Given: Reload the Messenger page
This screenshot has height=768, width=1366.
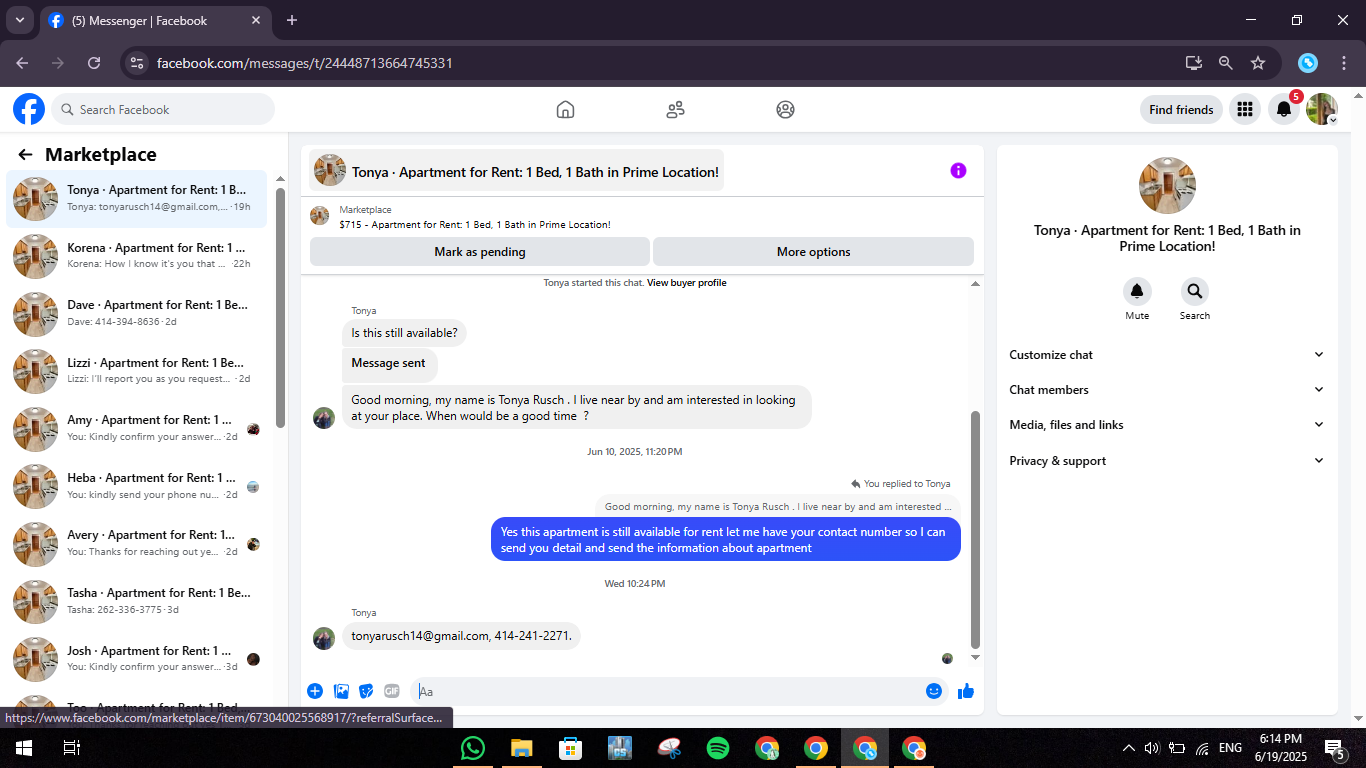Looking at the screenshot, I should (94, 63).
